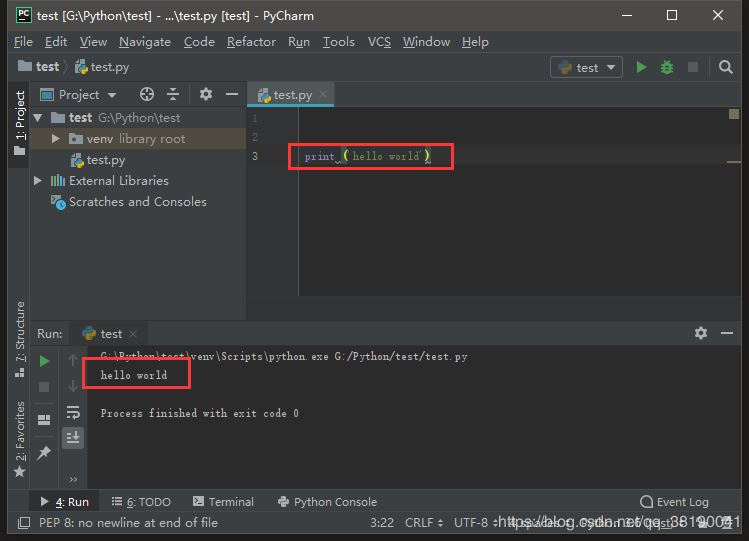The height and width of the screenshot is (541, 749).
Task: Show more Run toolbar actions chevron
Action: pyautogui.click(x=73, y=479)
